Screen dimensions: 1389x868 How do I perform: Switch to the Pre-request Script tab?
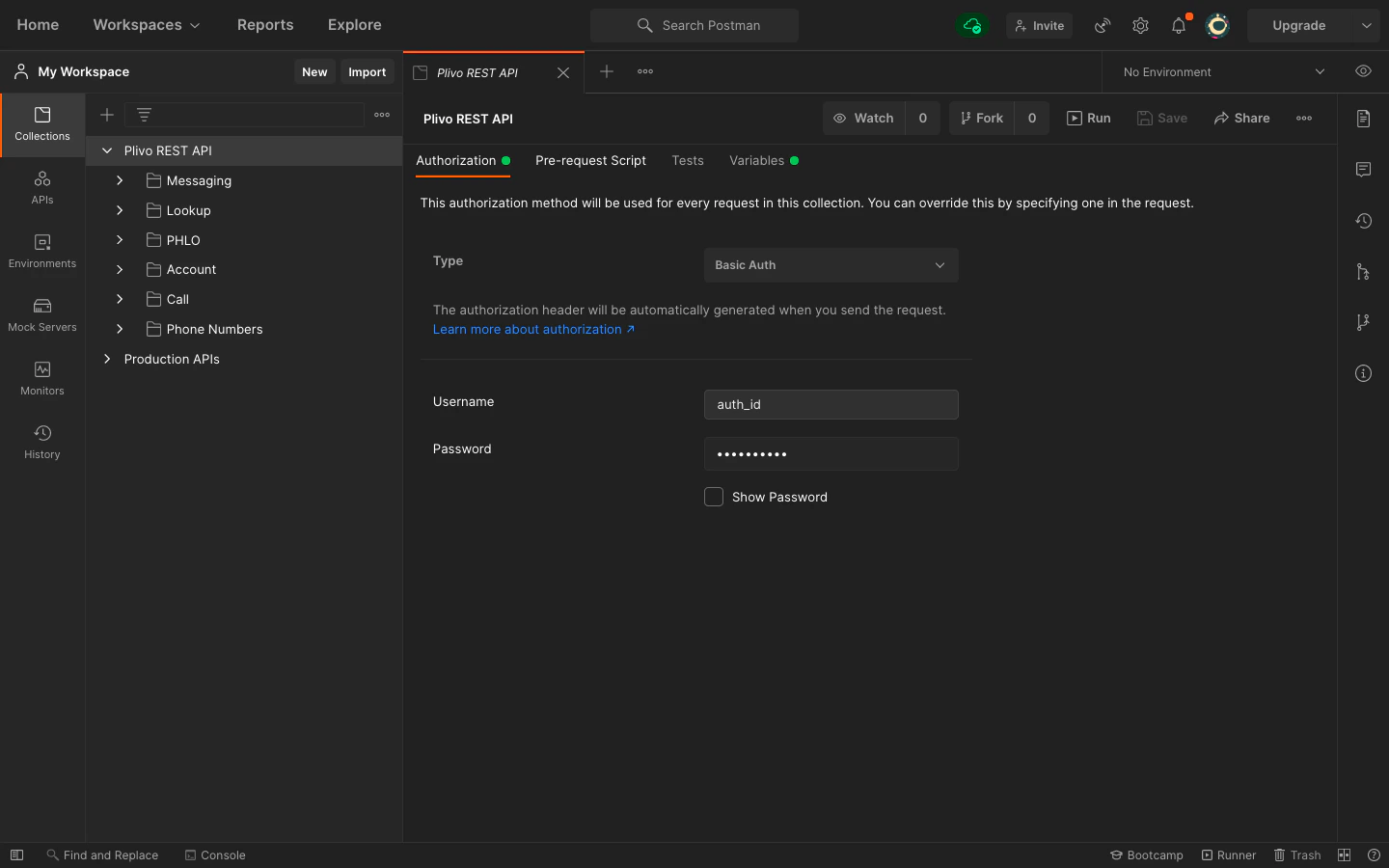pos(590,161)
